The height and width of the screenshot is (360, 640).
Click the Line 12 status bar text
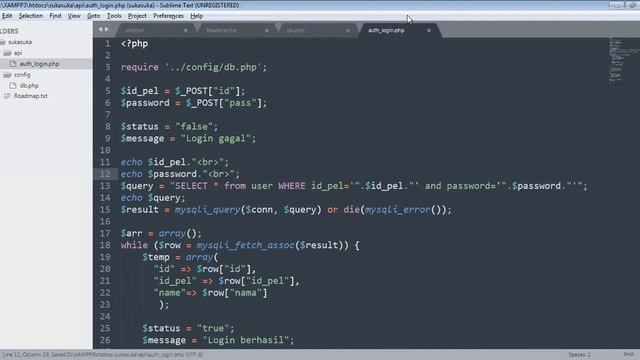pyautogui.click(x=102, y=355)
